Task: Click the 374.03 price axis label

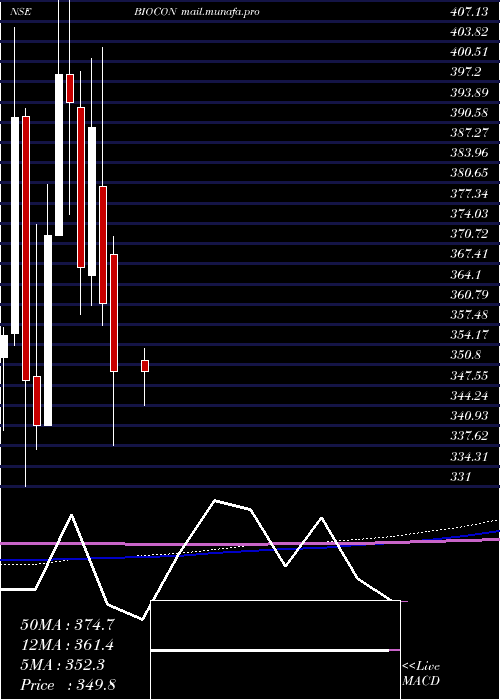Action: 469,213
